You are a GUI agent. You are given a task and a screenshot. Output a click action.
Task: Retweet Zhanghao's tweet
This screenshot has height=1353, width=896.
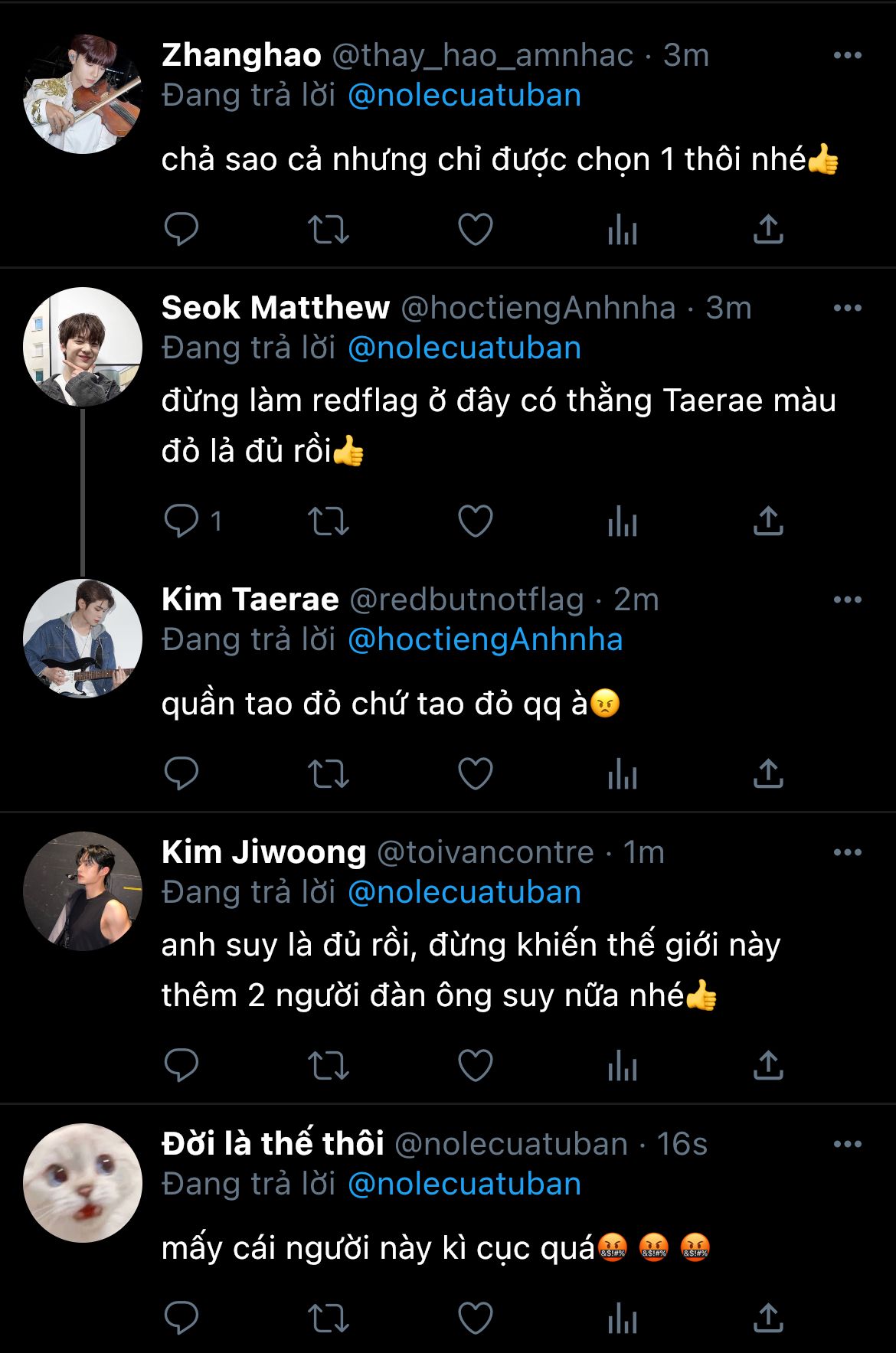[329, 229]
